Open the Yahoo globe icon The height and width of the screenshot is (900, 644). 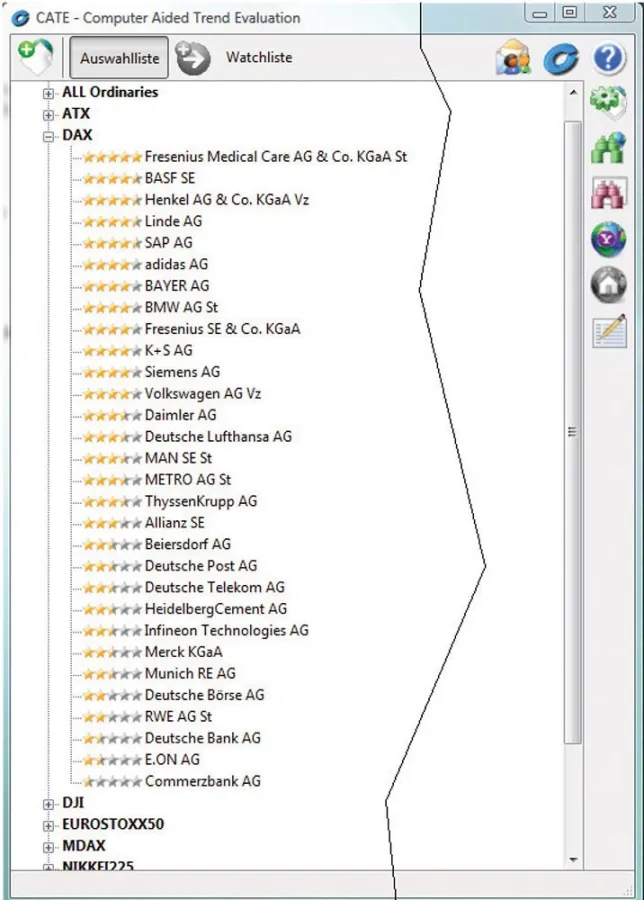[608, 239]
